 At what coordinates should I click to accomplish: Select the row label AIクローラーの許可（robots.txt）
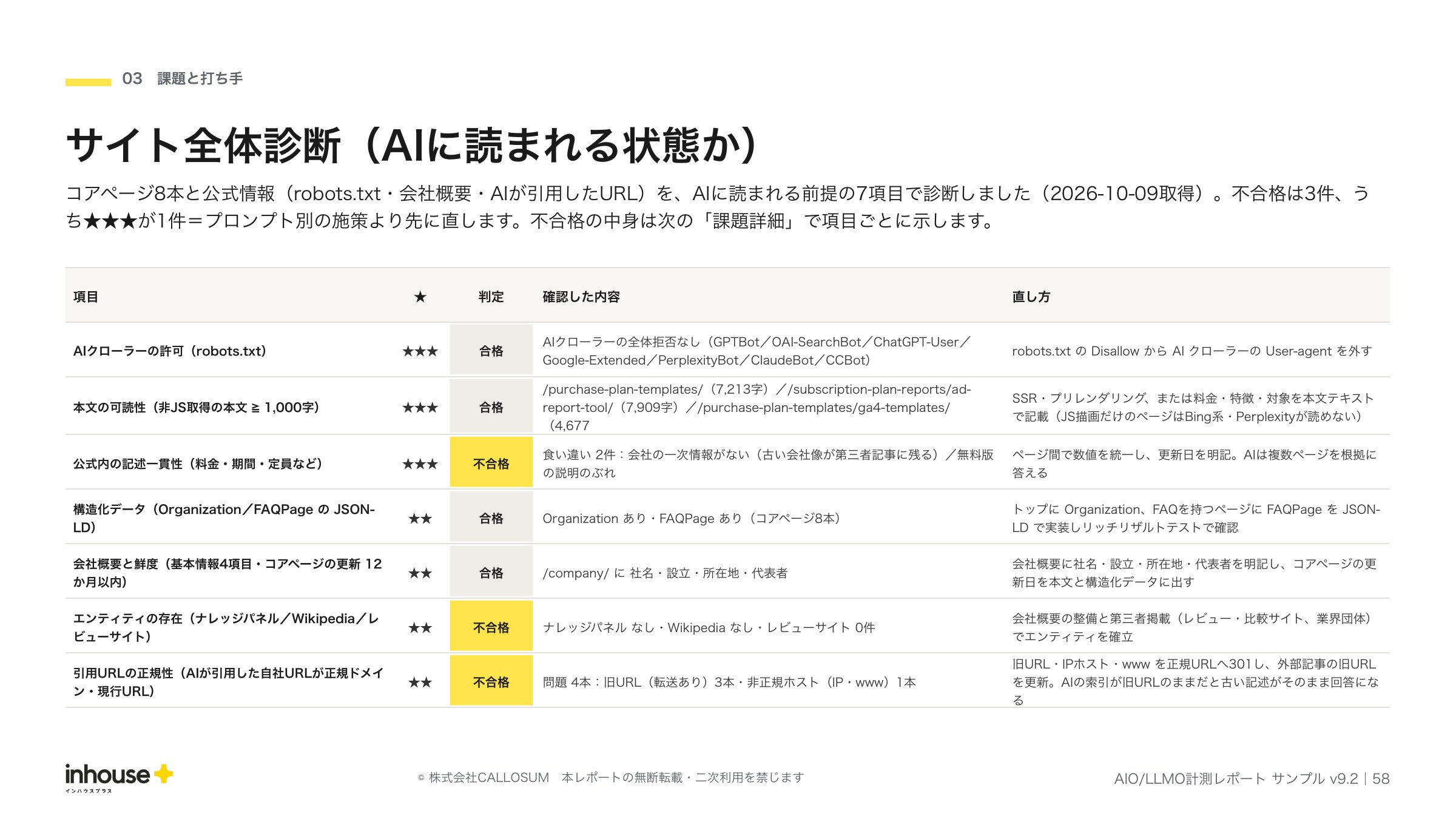[x=170, y=351]
